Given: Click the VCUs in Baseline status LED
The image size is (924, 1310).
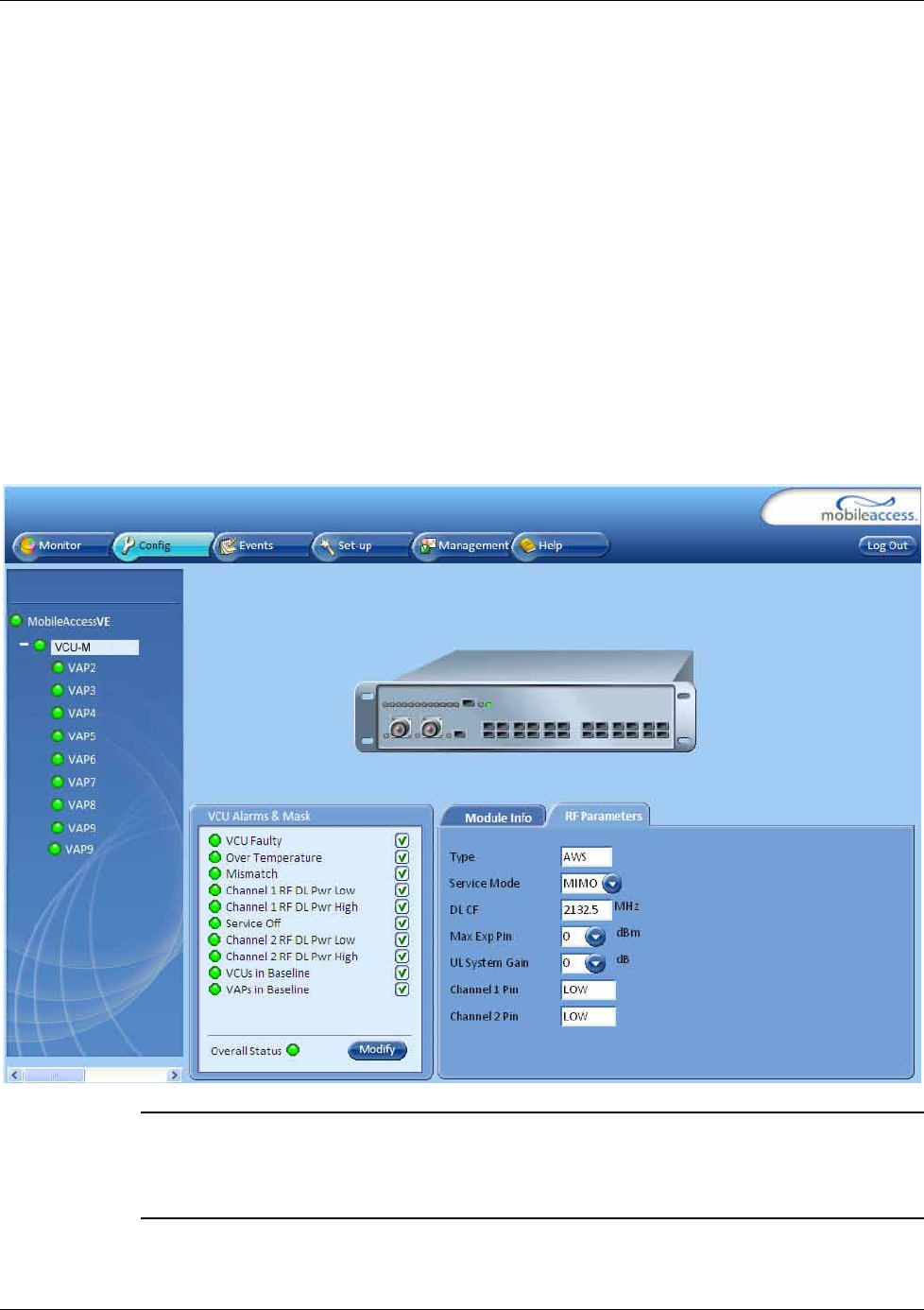Looking at the screenshot, I should coord(215,973).
